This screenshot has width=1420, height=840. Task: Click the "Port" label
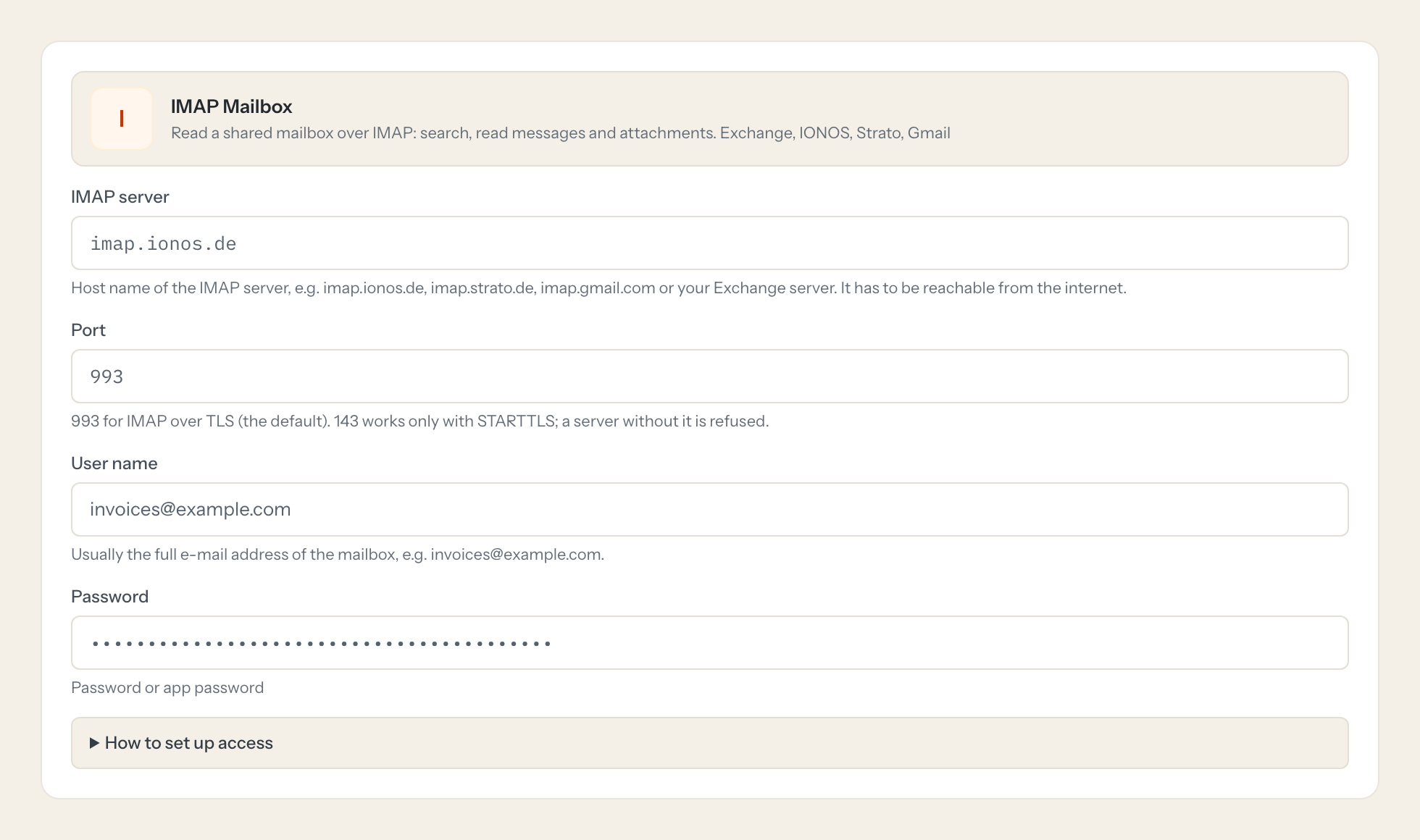tap(88, 330)
